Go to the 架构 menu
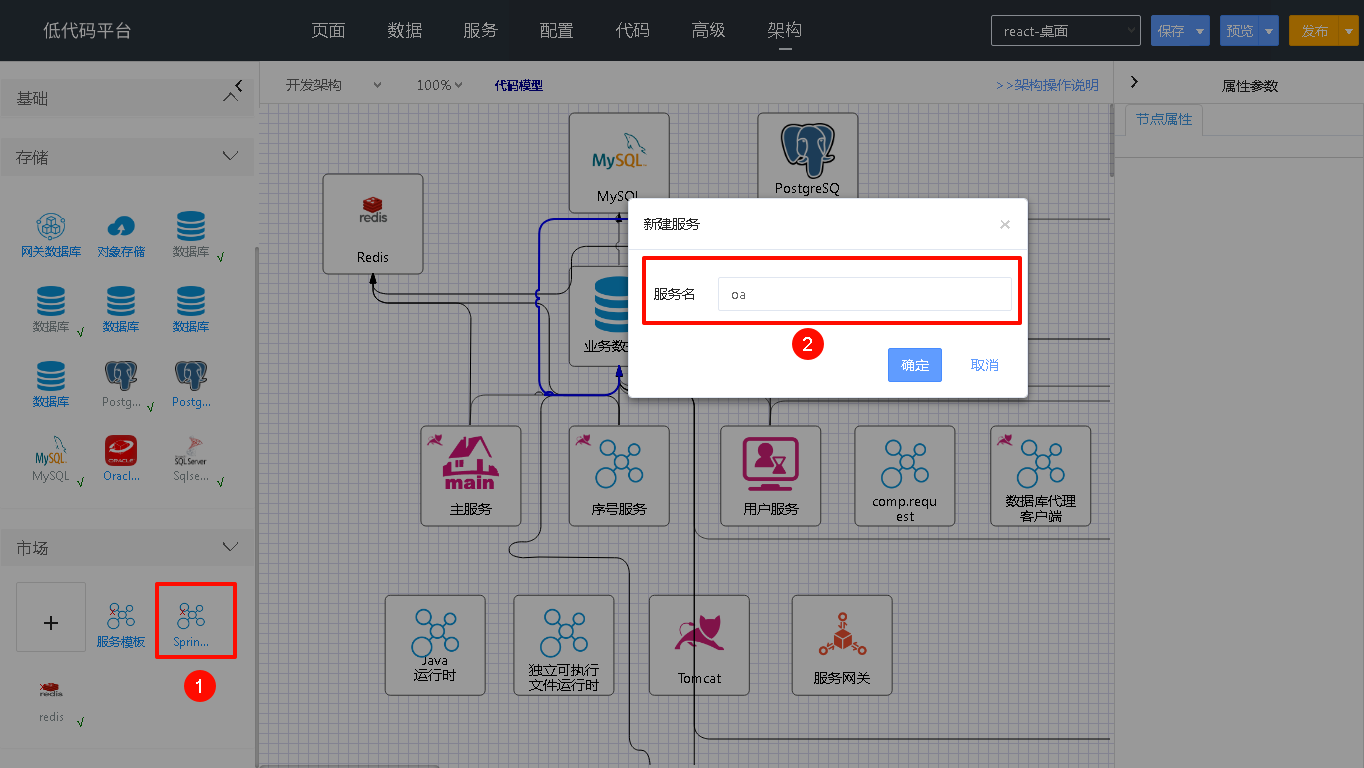 click(x=784, y=31)
